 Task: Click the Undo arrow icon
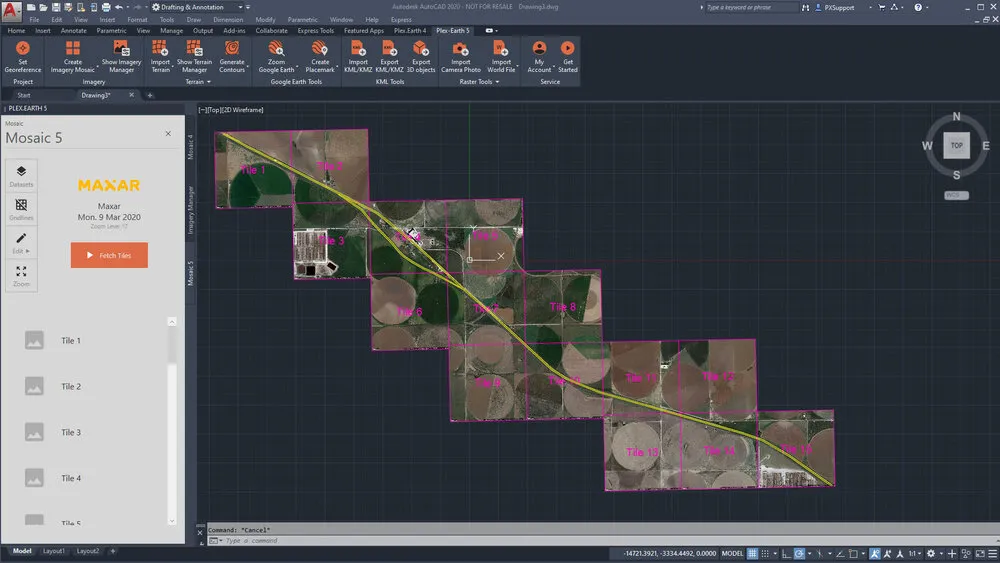click(x=119, y=7)
